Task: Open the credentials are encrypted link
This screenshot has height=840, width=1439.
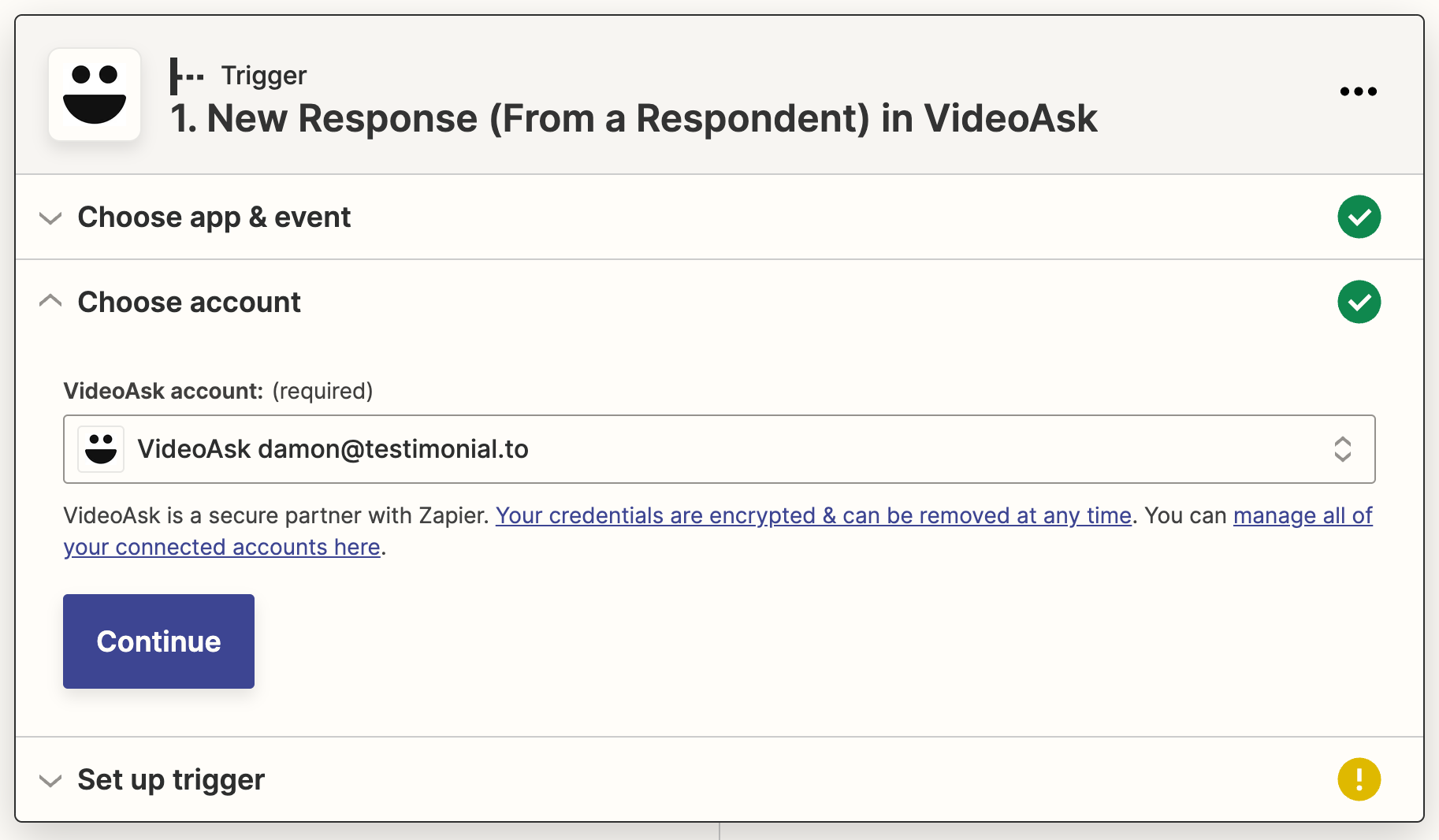Action: (813, 515)
